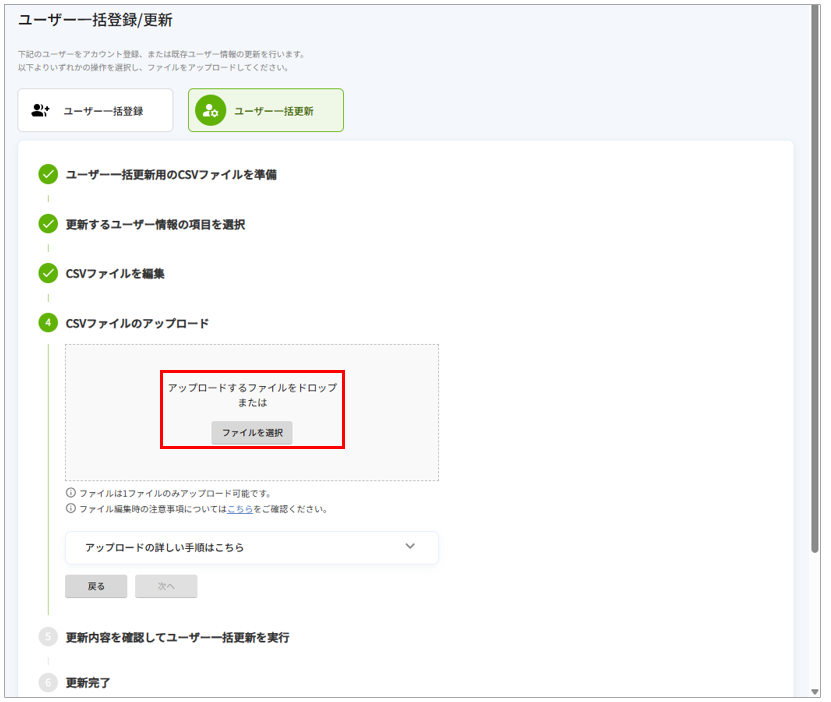Click the アップロードするファイルをドロップ text

pyautogui.click(x=252, y=388)
